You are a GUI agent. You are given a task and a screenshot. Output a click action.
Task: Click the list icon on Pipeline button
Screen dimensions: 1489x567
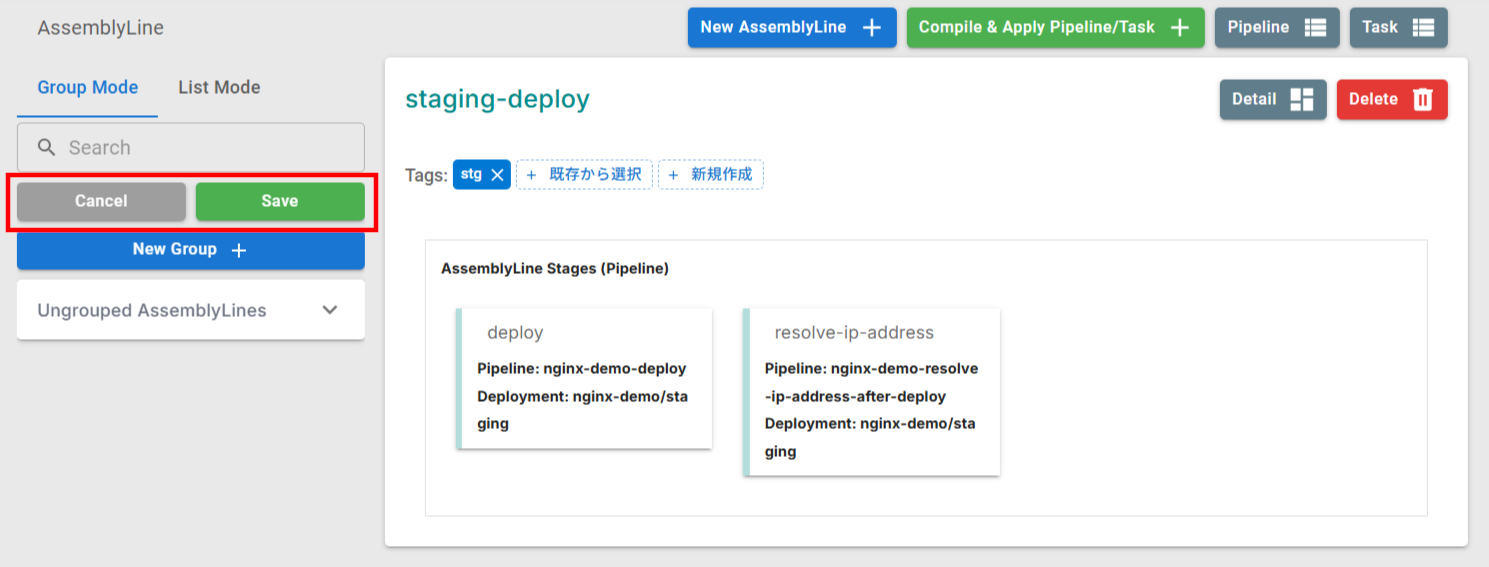pyautogui.click(x=1315, y=28)
